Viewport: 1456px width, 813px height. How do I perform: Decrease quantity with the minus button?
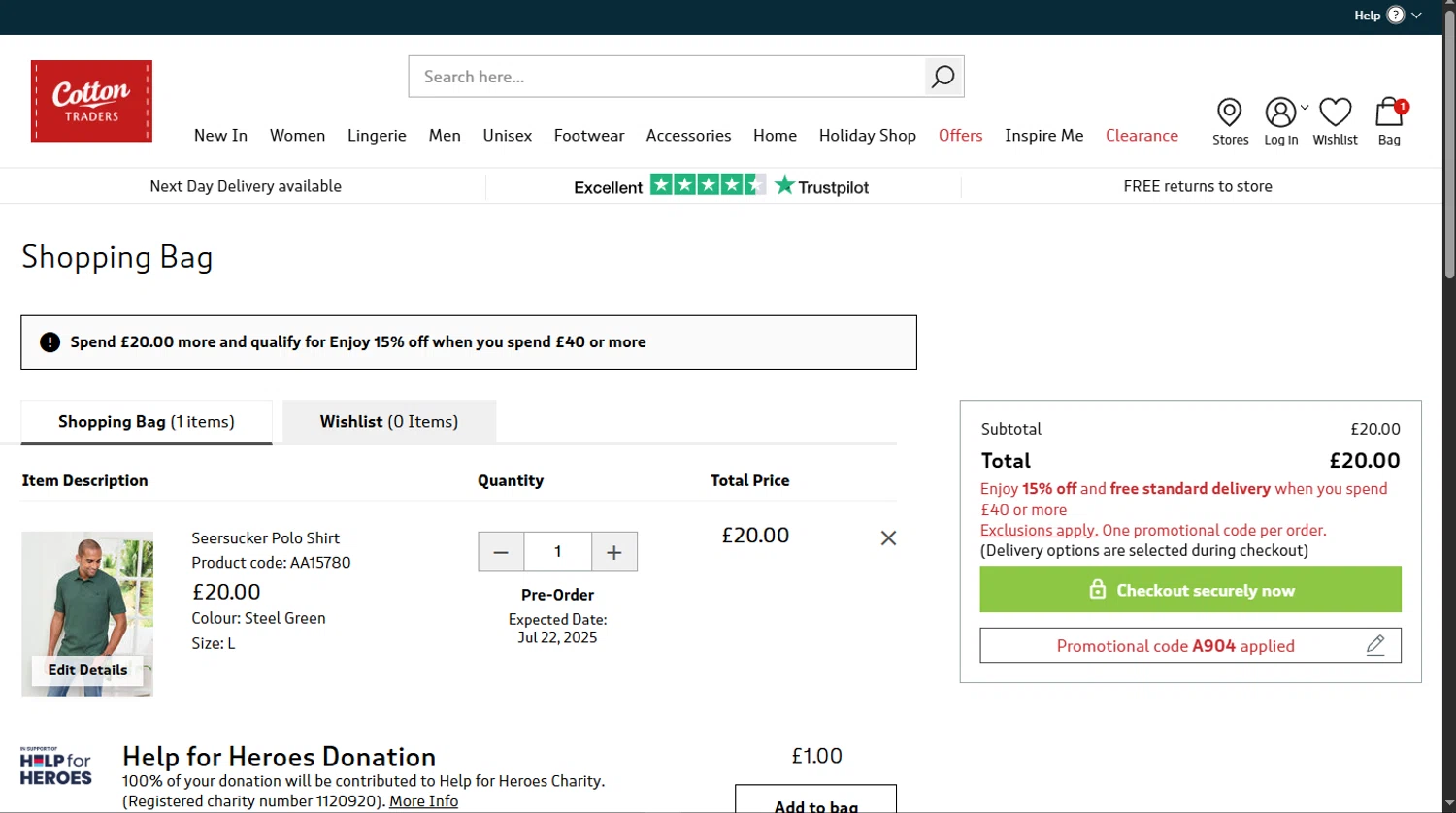point(501,552)
